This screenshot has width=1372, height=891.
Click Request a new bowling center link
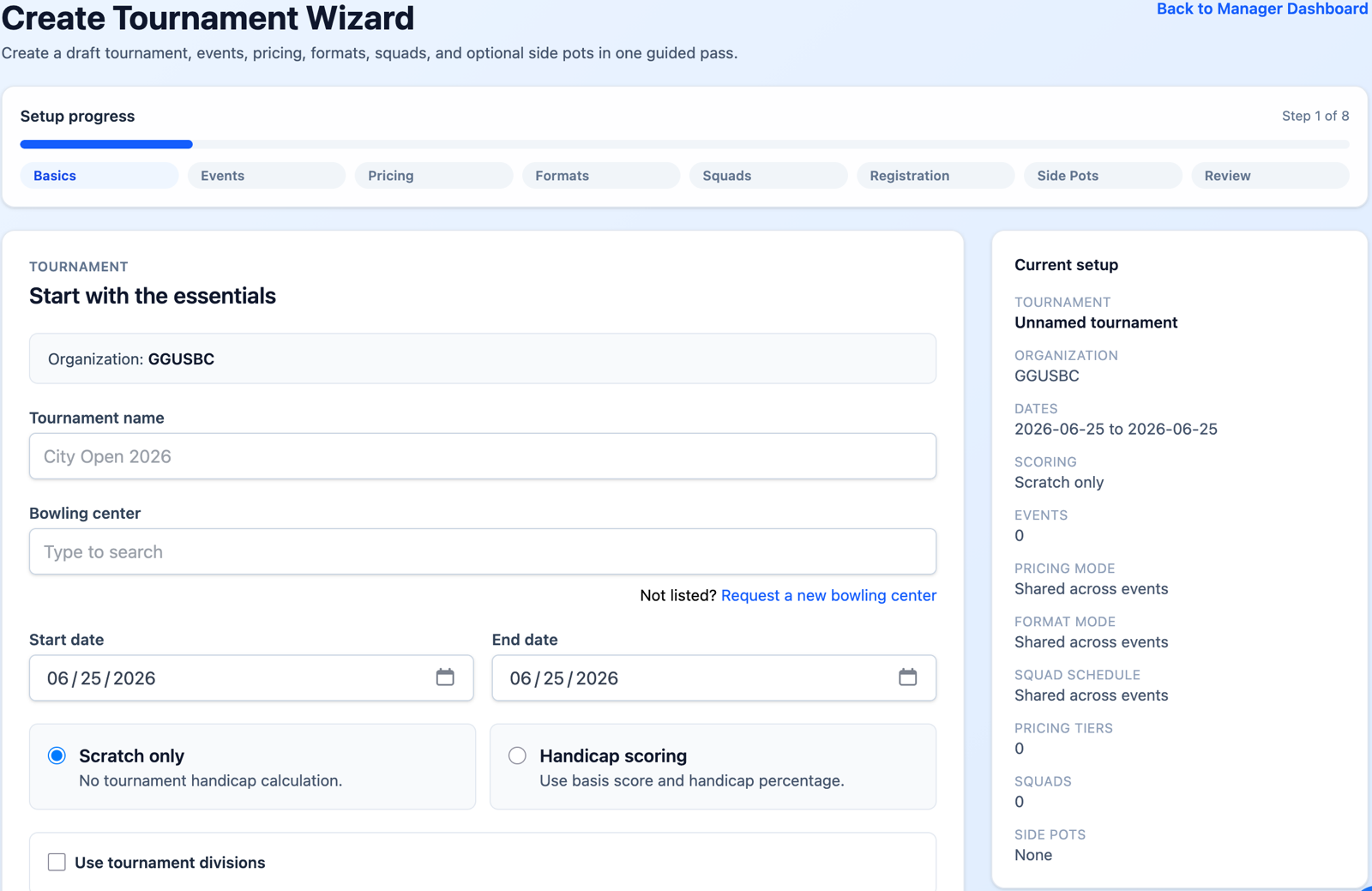pyautogui.click(x=828, y=595)
